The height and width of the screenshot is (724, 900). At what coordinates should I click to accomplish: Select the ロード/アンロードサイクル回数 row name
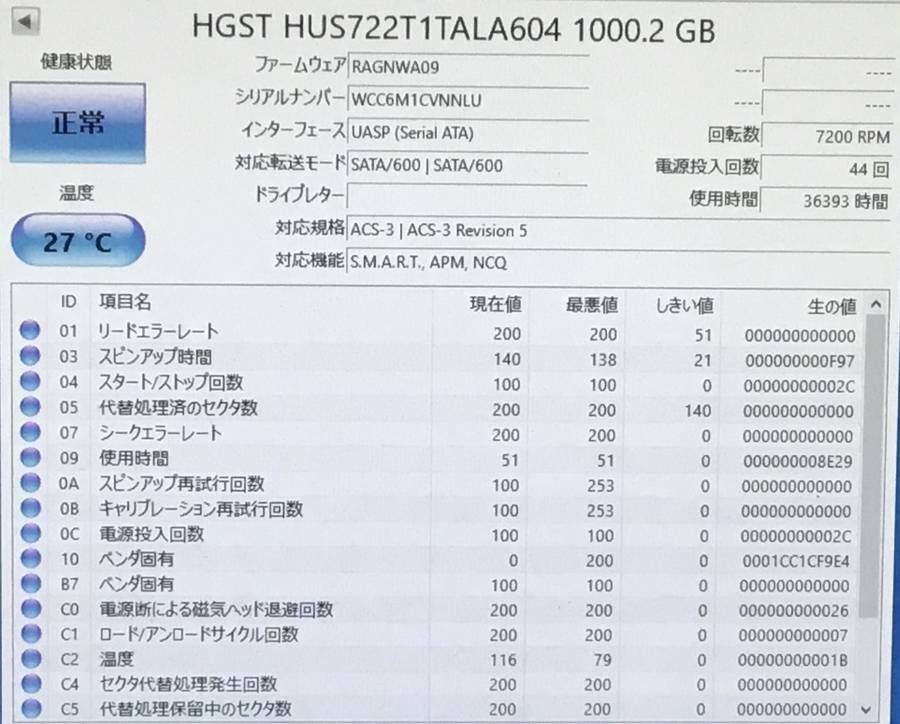tap(199, 634)
